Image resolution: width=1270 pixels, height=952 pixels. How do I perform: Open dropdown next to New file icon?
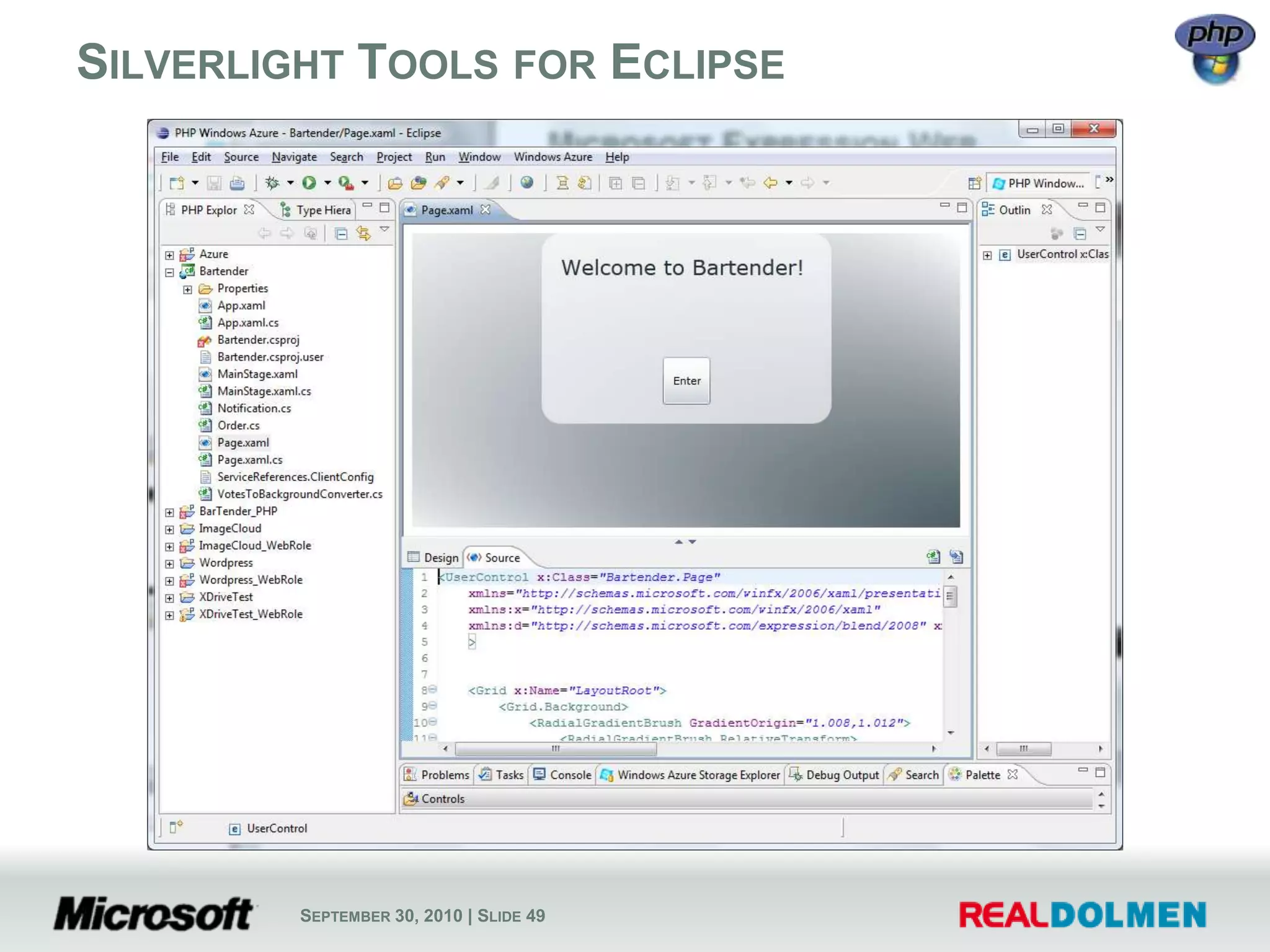point(195,183)
